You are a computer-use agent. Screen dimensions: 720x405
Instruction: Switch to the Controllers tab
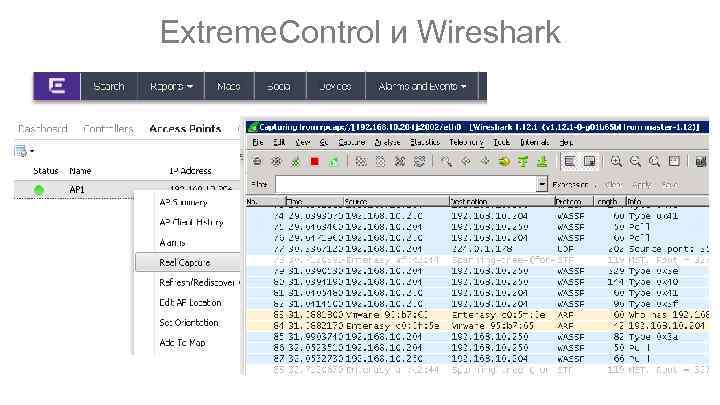click(108, 129)
